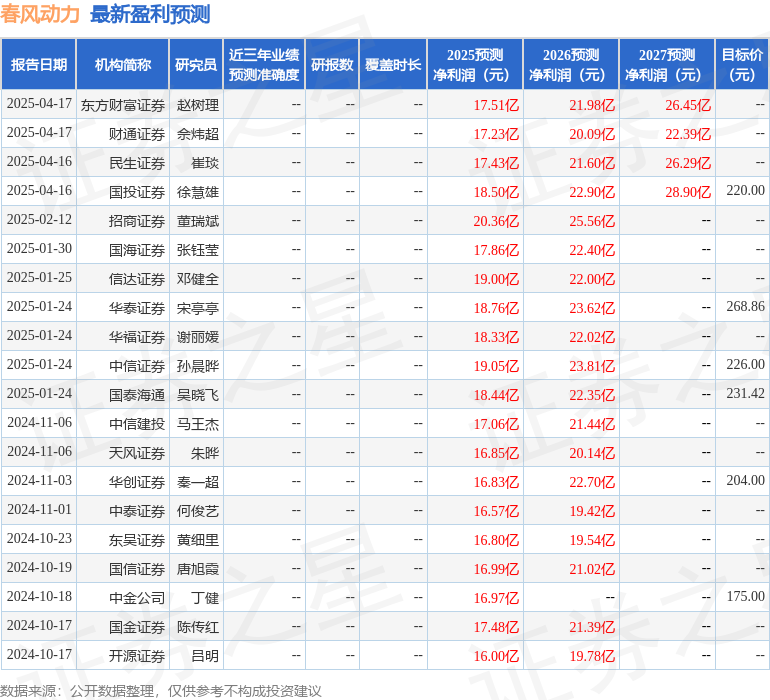Image resolution: width=770 pixels, height=700 pixels.
Task: Click the 覆盖时长 column header
Action: click(393, 65)
